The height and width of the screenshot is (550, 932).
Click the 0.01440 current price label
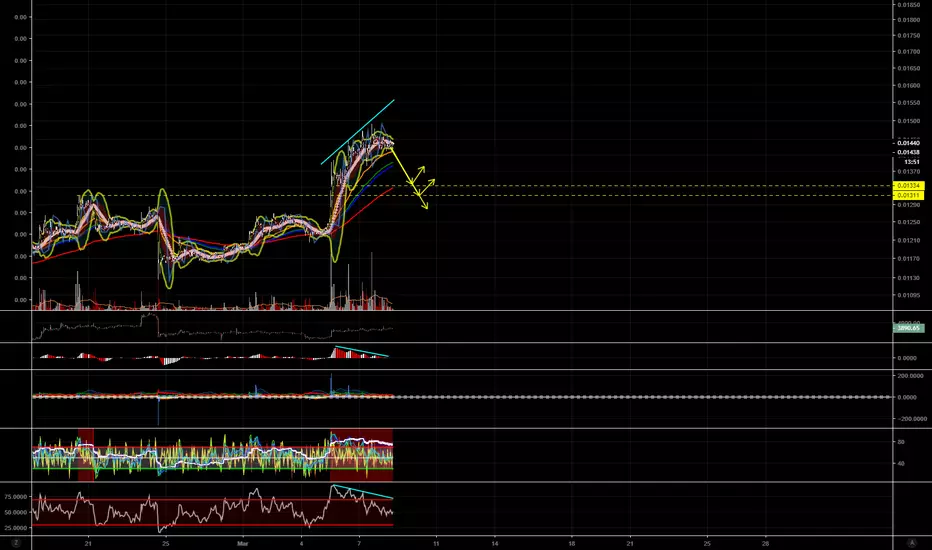[908, 143]
